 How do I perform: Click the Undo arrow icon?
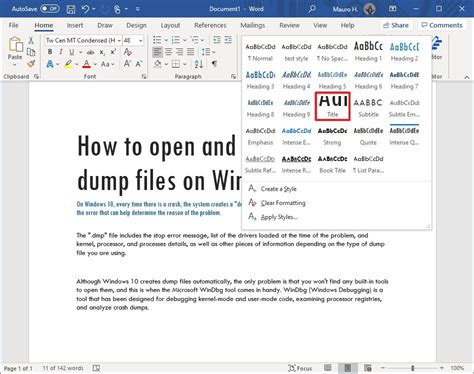point(85,9)
